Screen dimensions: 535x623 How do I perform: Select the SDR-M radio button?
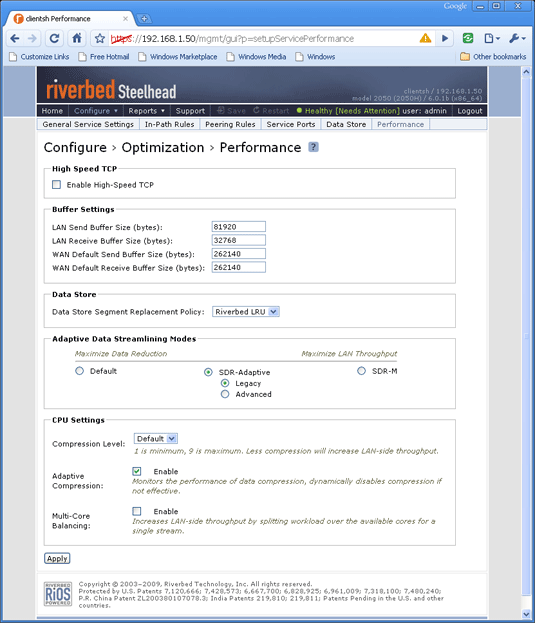[361, 371]
